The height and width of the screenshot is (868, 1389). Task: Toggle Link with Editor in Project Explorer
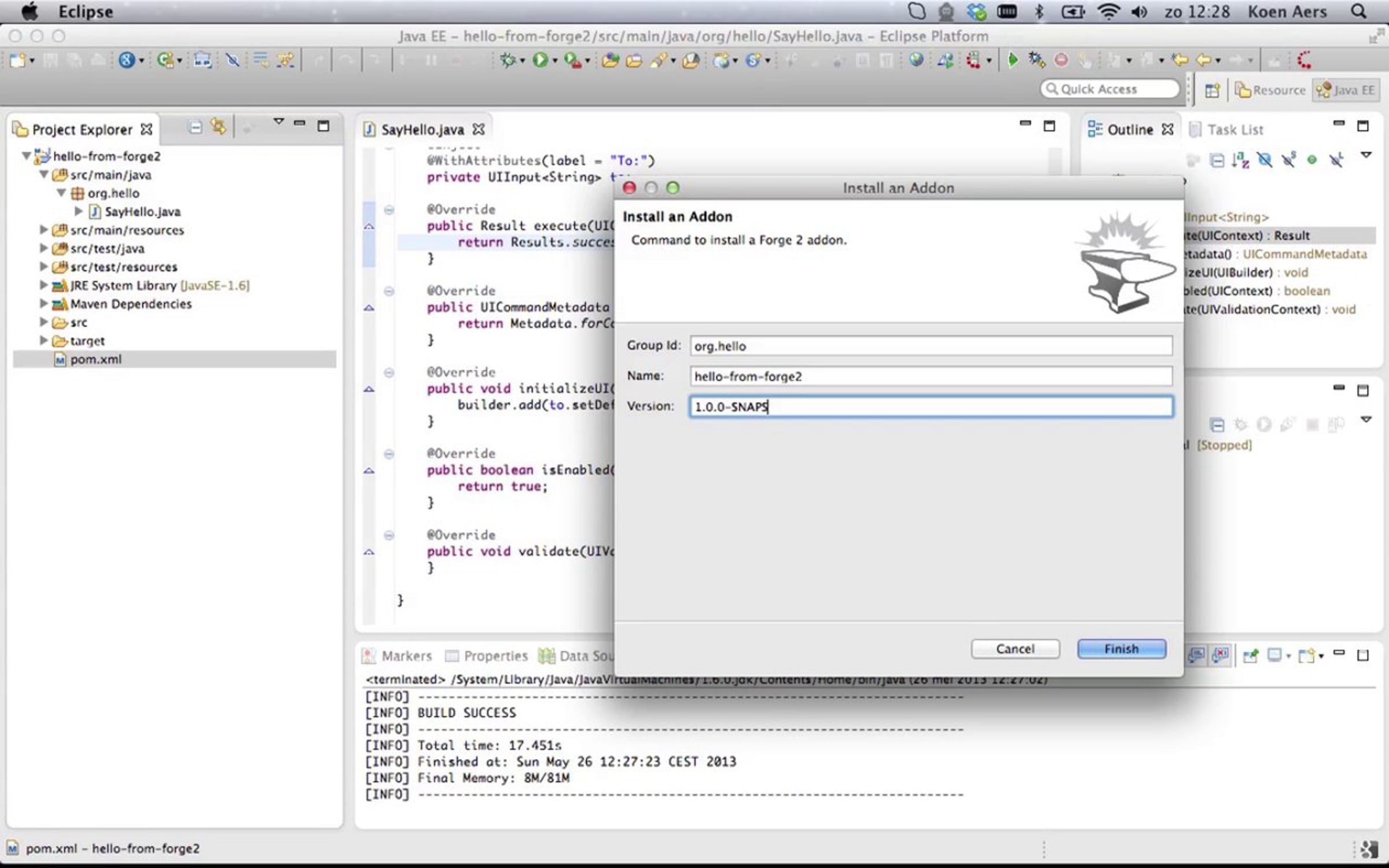coord(219,127)
